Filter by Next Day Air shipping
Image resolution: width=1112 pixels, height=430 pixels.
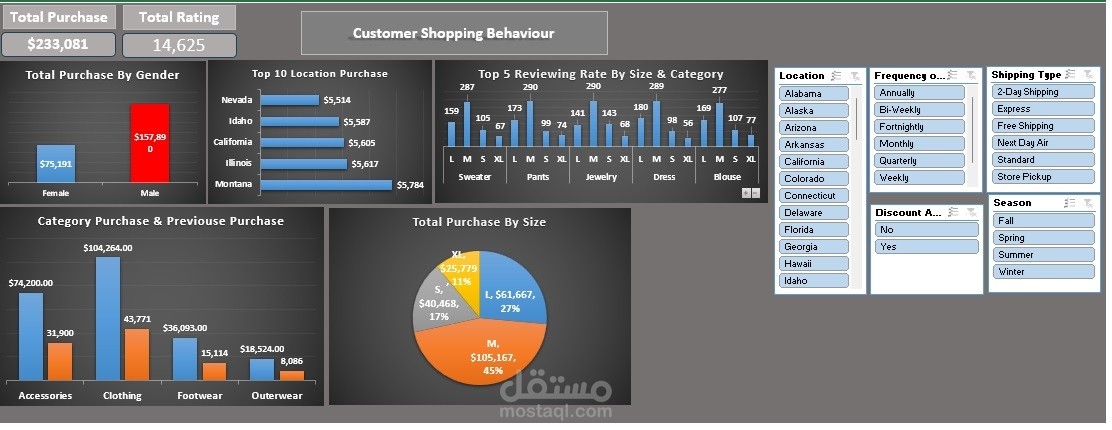click(x=1043, y=143)
